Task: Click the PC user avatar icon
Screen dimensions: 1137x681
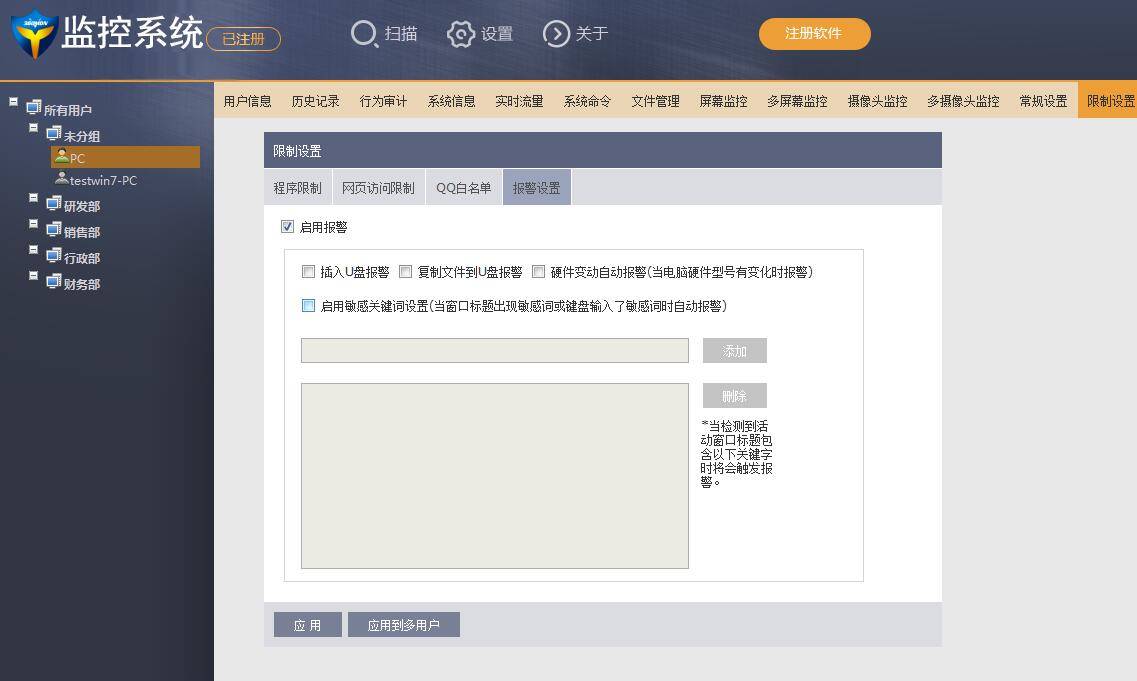Action: (62, 156)
